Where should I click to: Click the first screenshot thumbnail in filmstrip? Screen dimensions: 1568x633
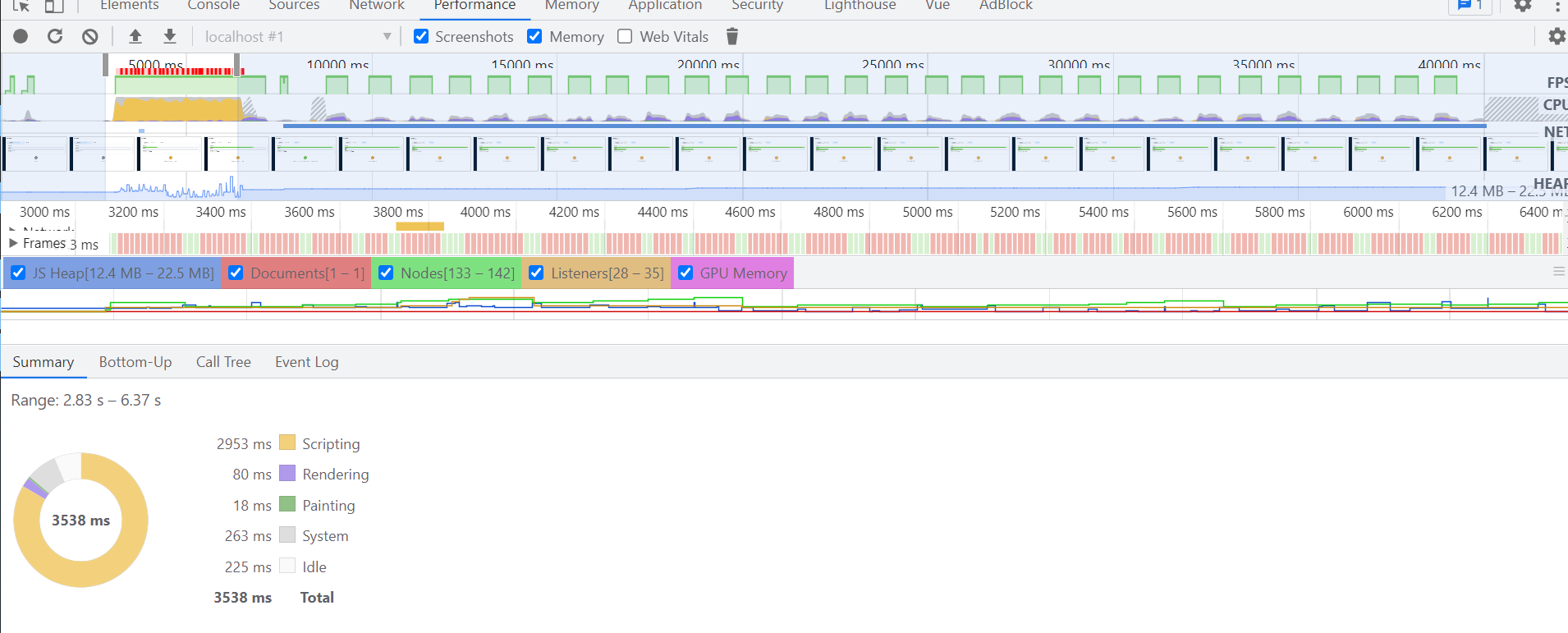[x=35, y=154]
